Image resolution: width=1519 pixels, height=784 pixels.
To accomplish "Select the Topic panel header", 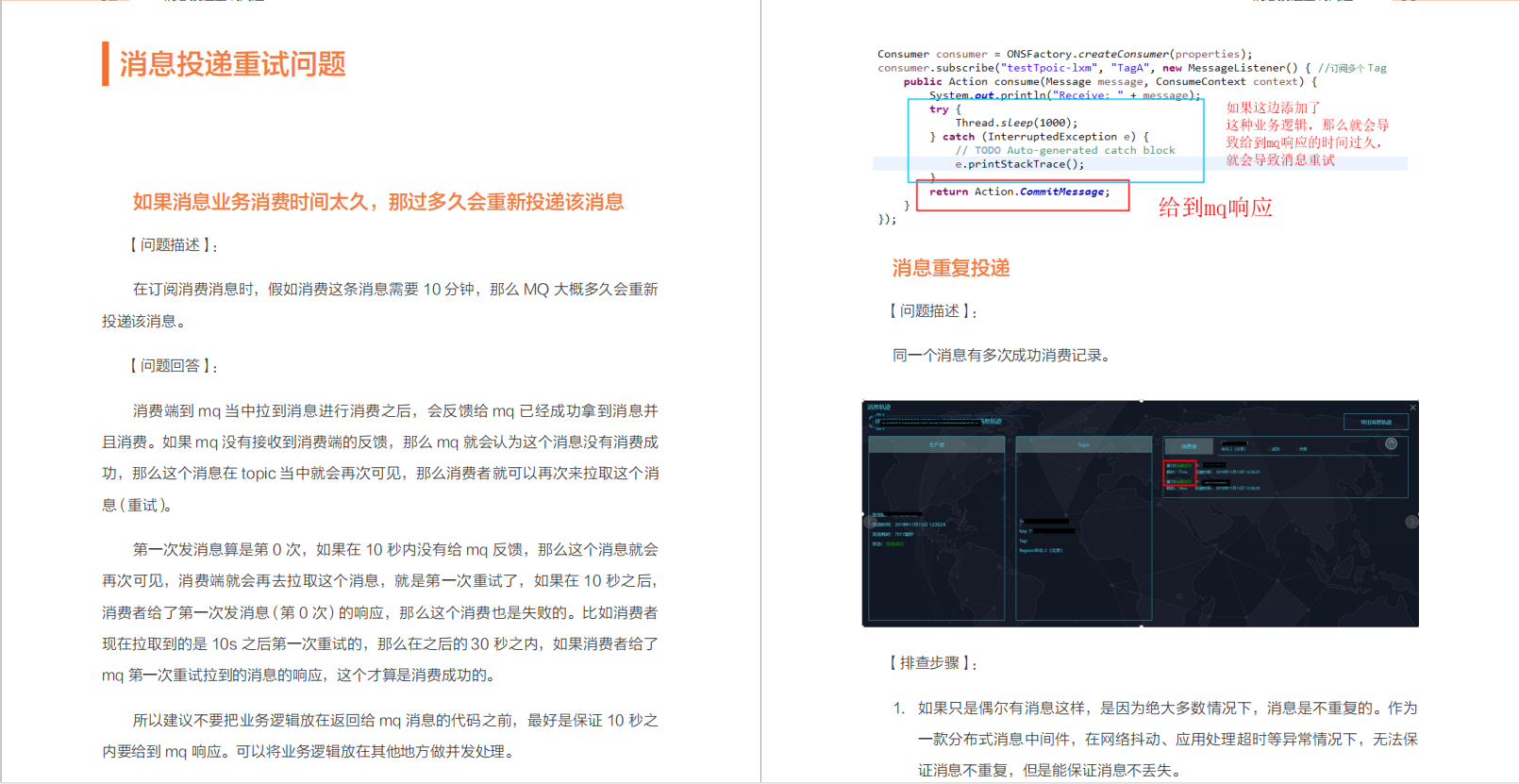I will (1083, 444).
